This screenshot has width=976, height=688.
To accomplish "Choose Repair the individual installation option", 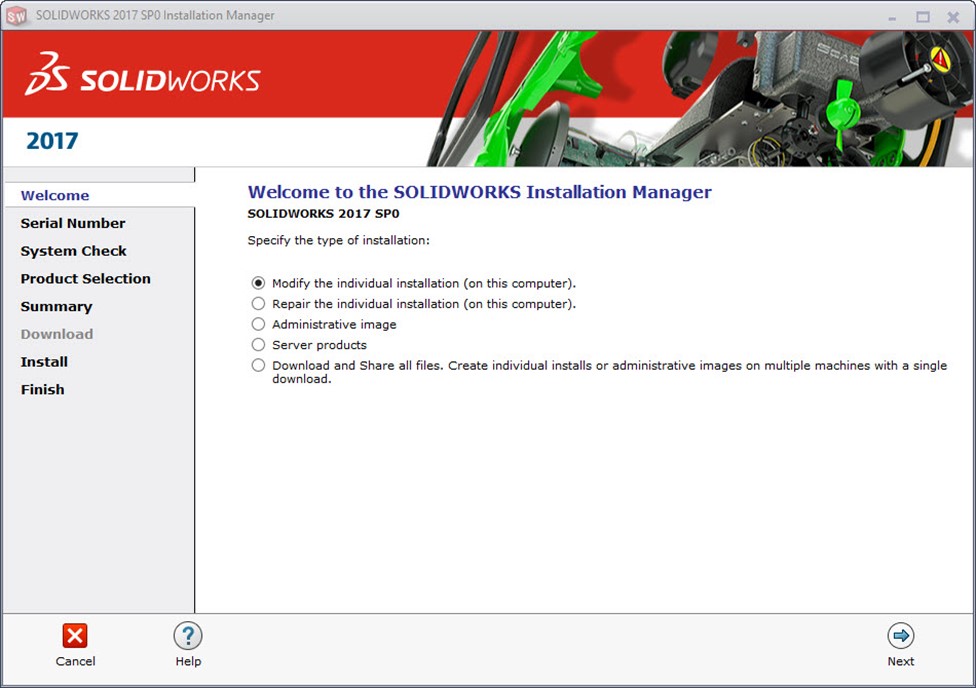I will (259, 304).
